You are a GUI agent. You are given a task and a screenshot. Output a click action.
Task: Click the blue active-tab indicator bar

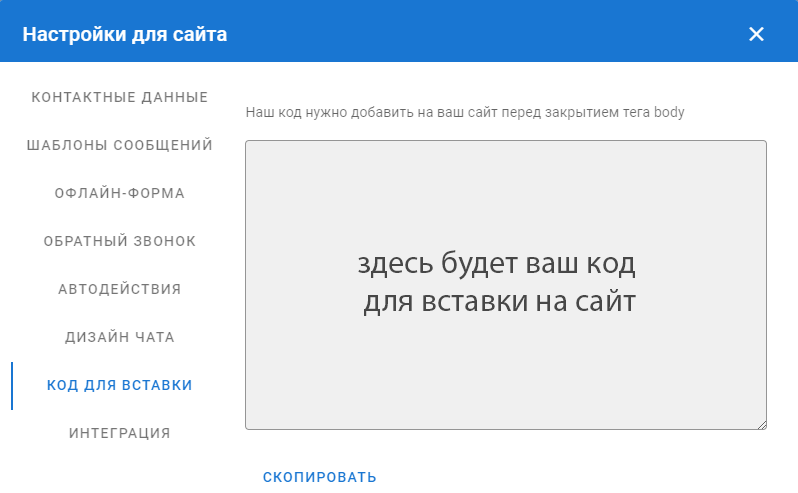pyautogui.click(x=12, y=386)
